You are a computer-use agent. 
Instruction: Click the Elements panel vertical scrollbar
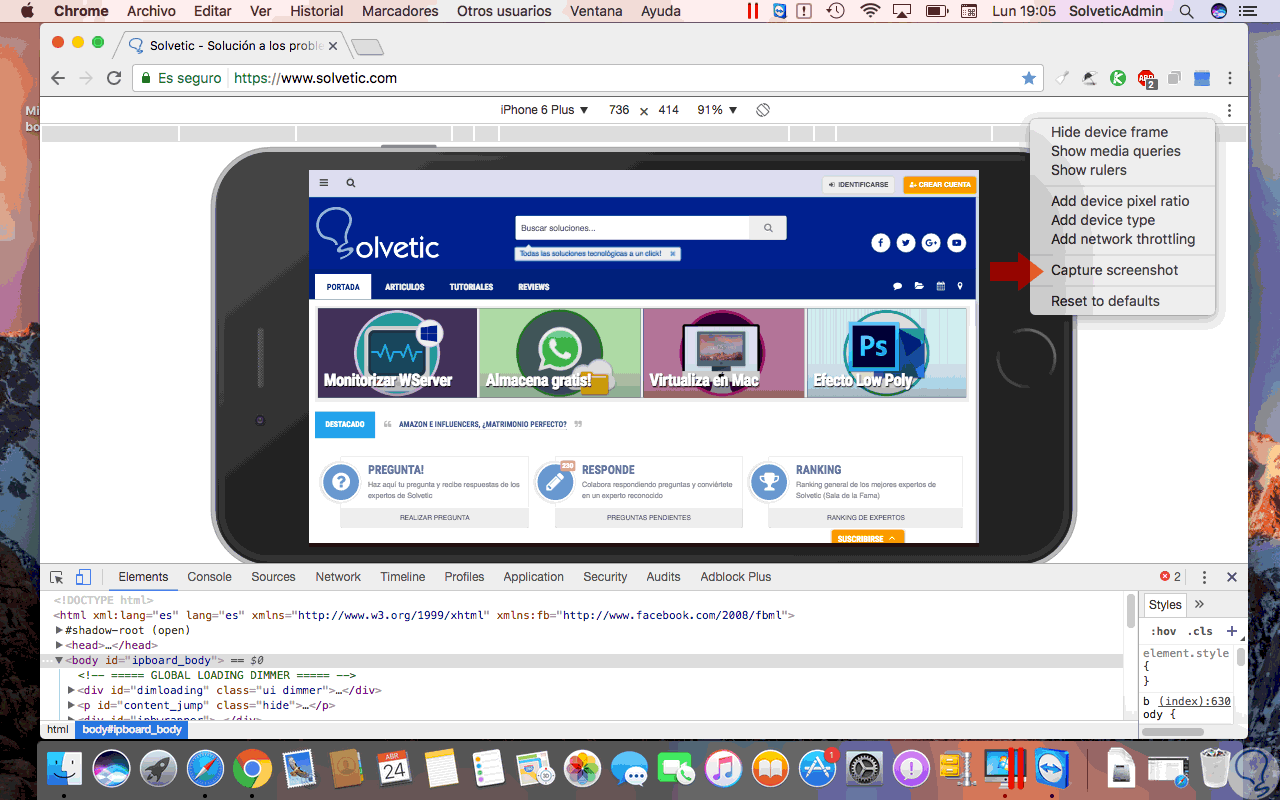pyautogui.click(x=1131, y=610)
